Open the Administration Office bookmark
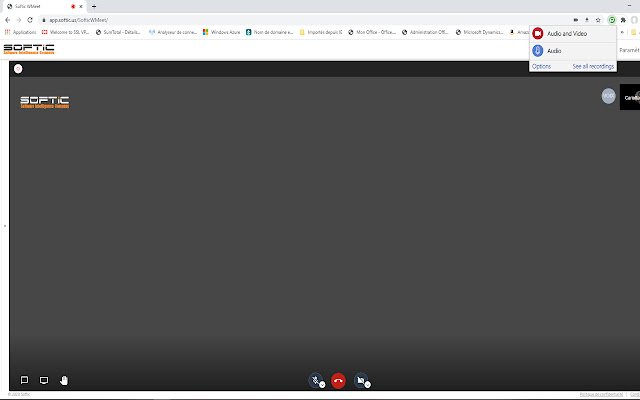Viewport: 640px width, 400px height. [425, 32]
